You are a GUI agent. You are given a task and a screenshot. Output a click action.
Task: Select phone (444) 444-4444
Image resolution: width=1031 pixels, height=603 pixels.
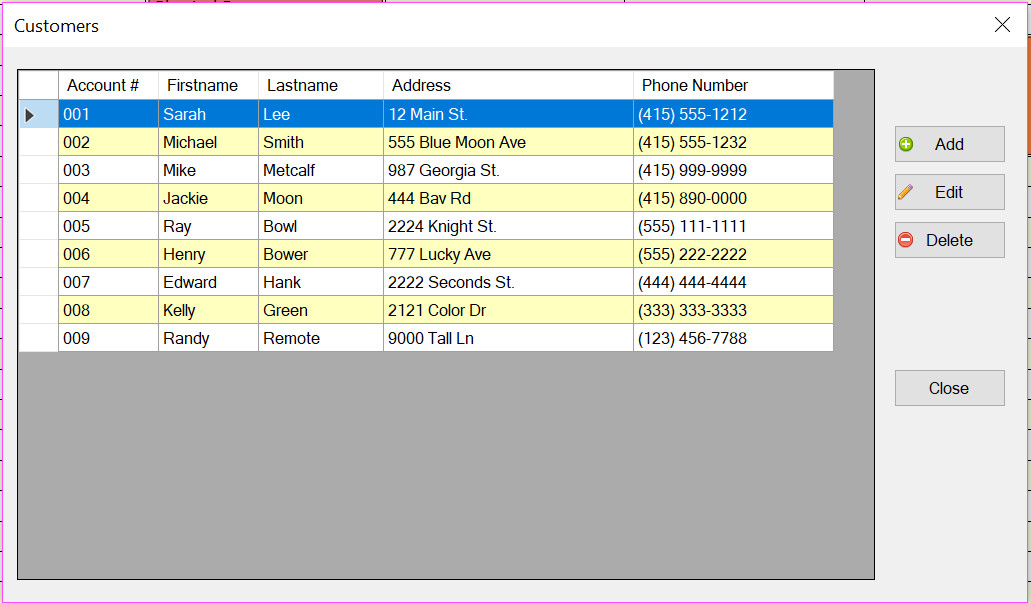pos(734,282)
